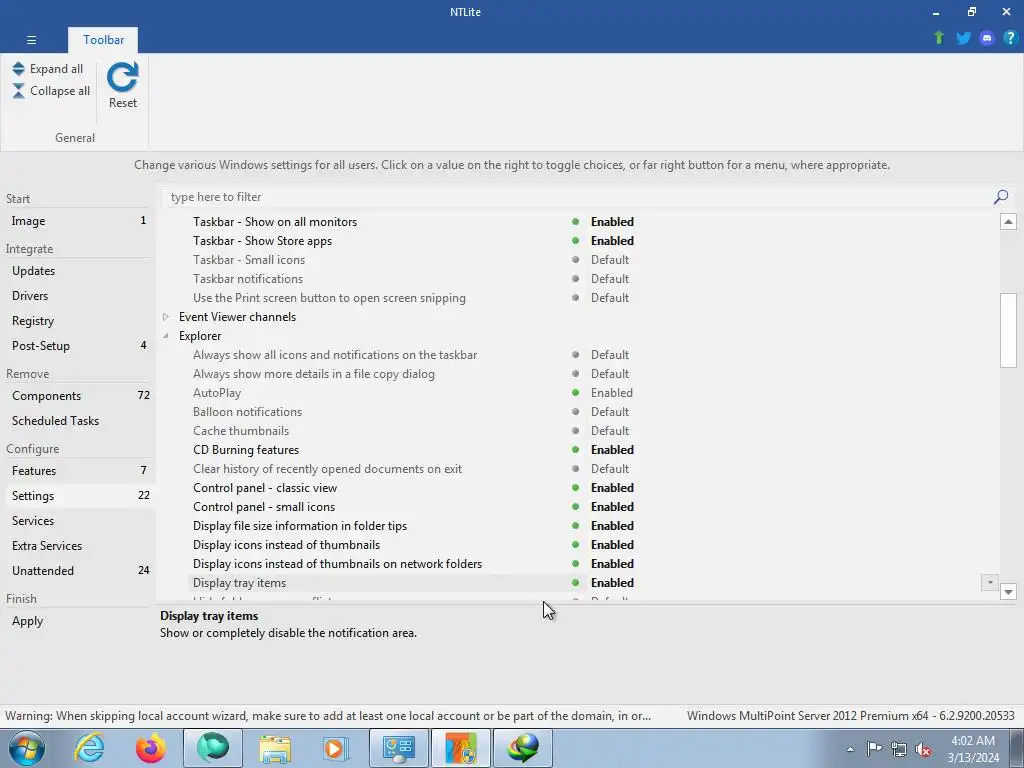This screenshot has width=1024, height=768.
Task: Launch Firefox from taskbar
Action: (x=151, y=748)
